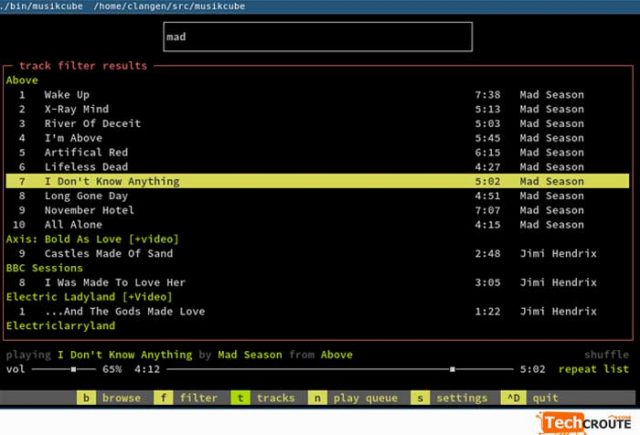This screenshot has width=640, height=435.
Task: Click album header "Above" in the results list
Action: [x=22, y=80]
